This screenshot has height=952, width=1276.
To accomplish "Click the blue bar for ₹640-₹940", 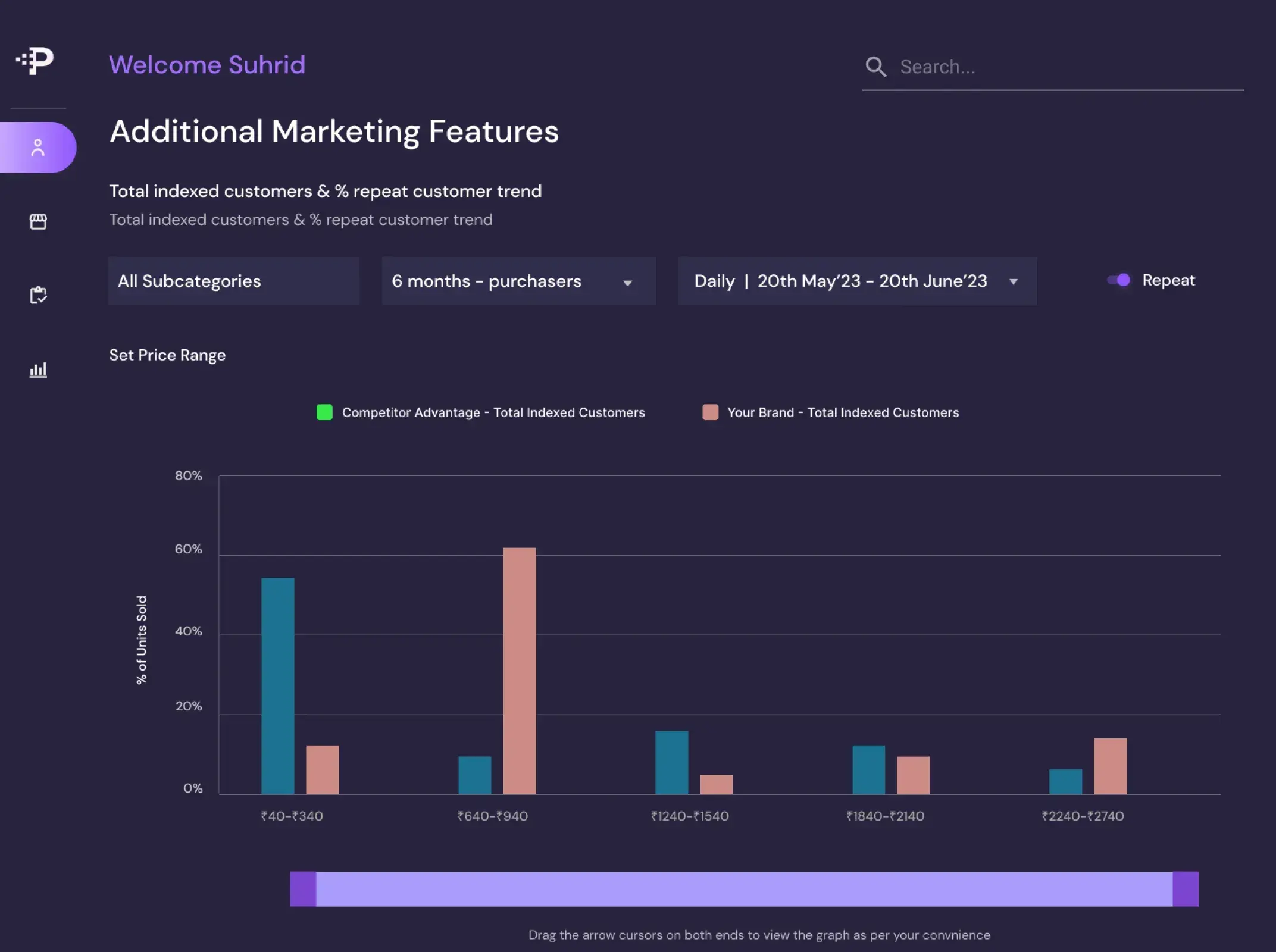I will pyautogui.click(x=475, y=775).
